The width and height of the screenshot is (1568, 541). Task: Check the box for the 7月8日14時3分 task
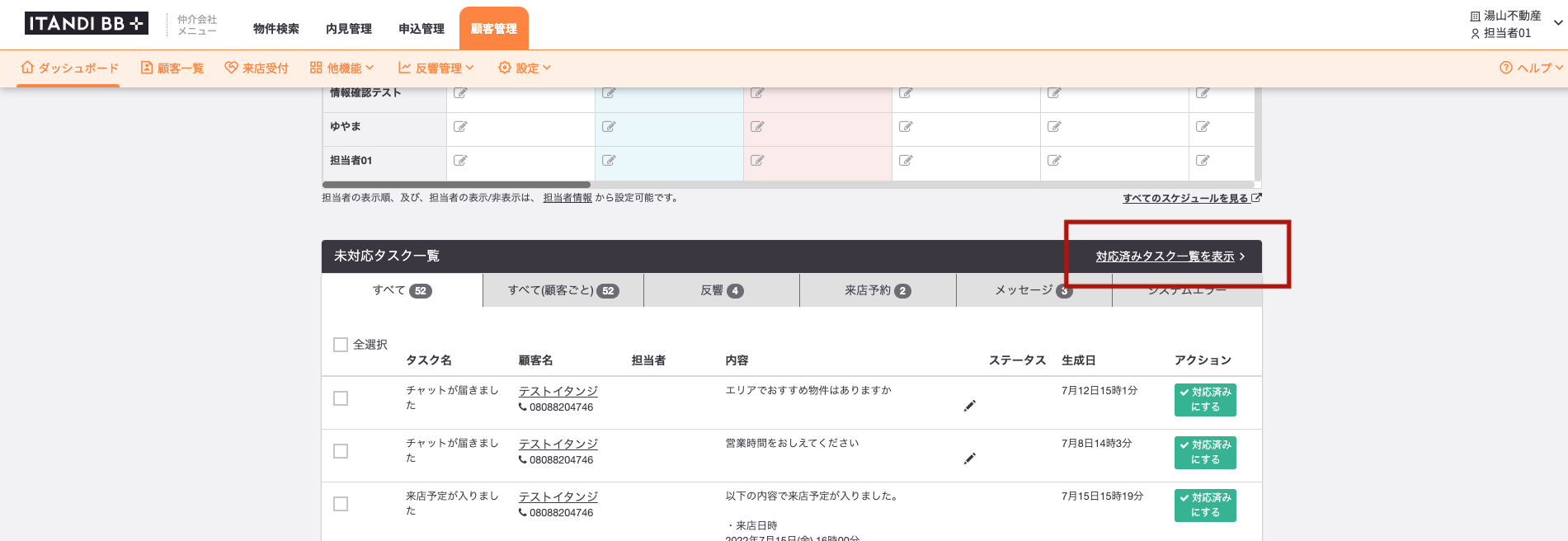[341, 451]
